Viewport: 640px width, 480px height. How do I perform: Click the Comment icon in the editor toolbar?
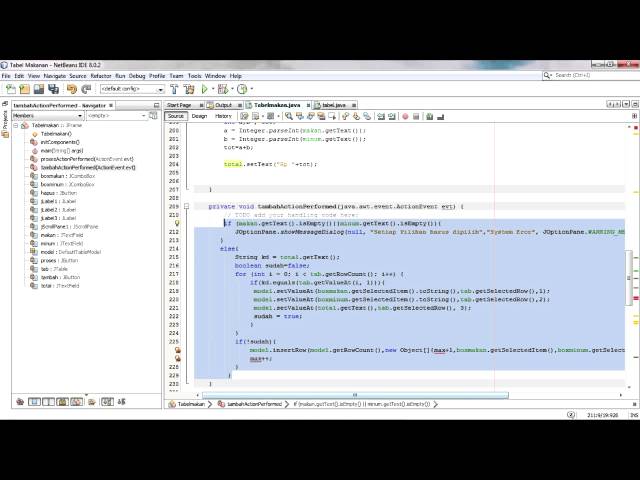pyautogui.click(x=429, y=116)
